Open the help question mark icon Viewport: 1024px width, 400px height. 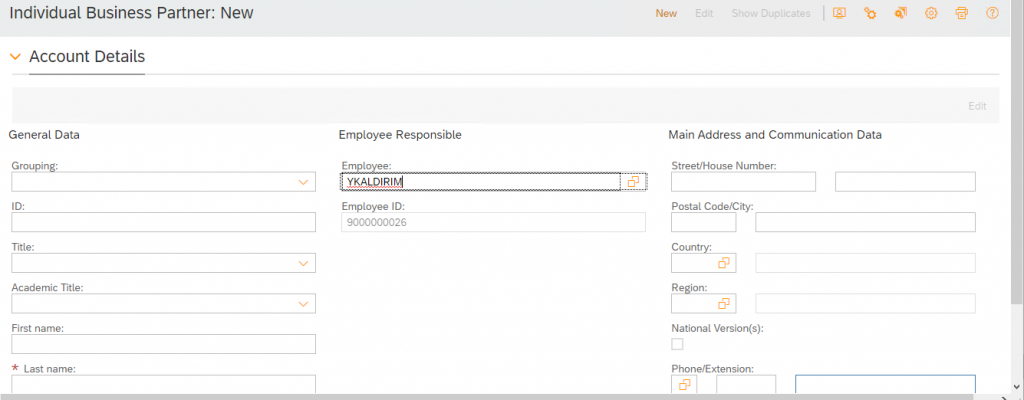point(993,13)
